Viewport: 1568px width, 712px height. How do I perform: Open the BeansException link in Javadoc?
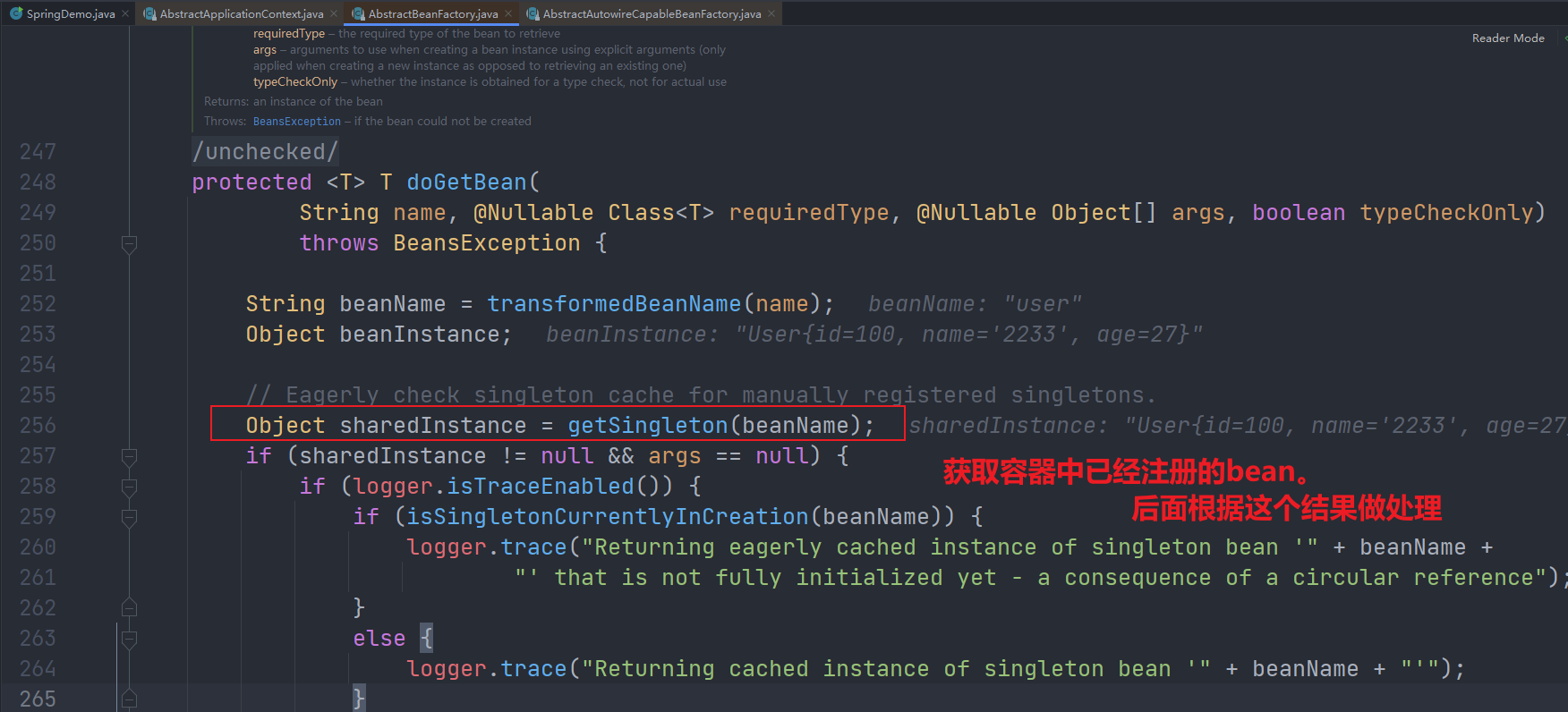click(296, 122)
